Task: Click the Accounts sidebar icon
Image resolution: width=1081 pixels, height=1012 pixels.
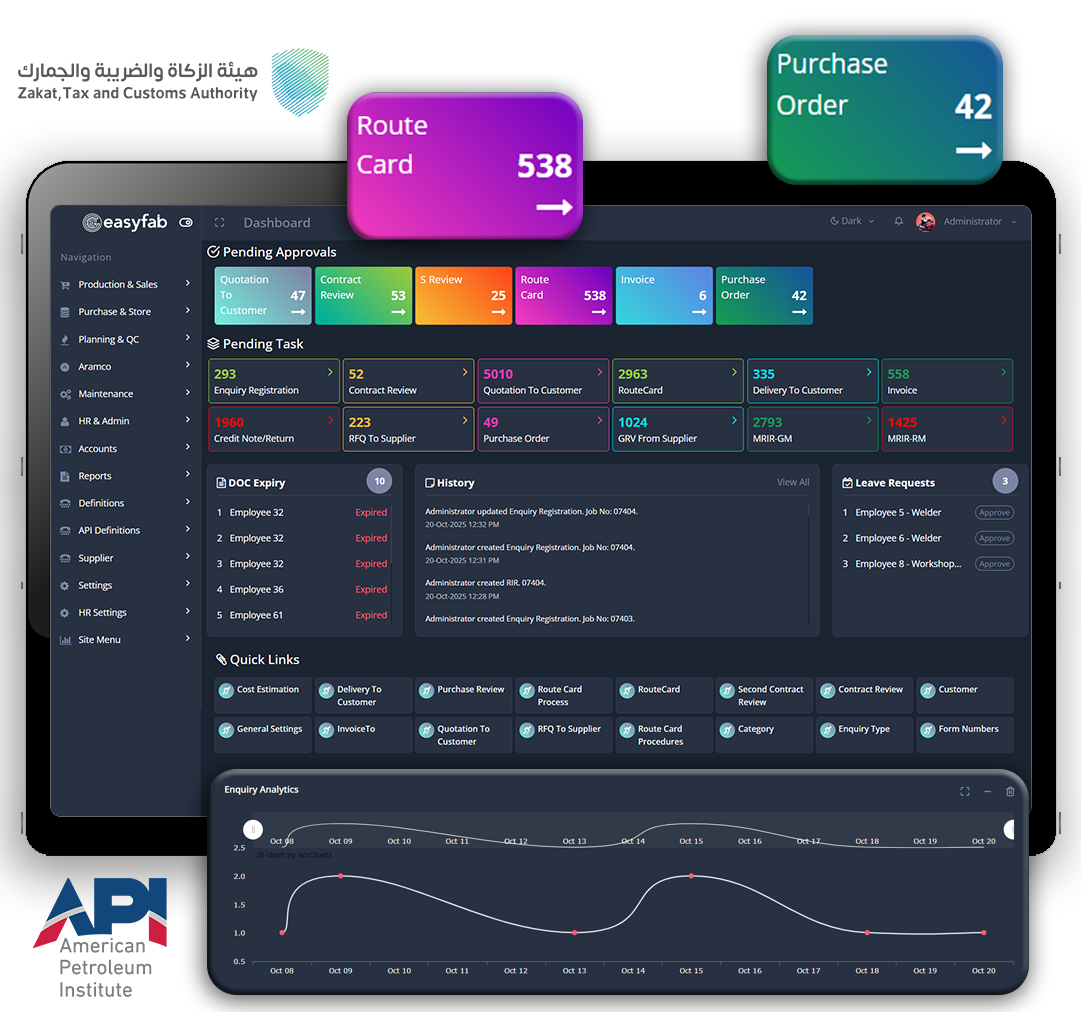Action: 65,449
